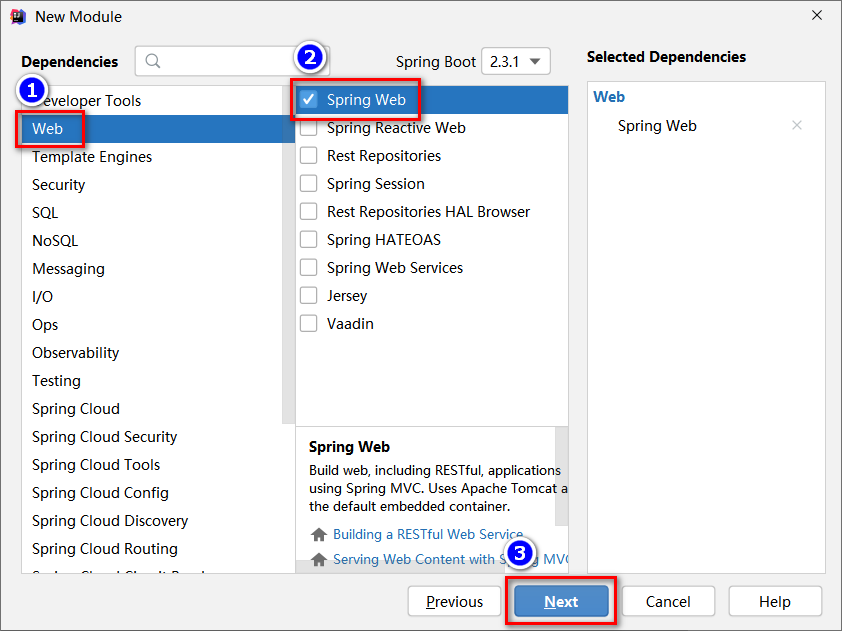Click the Spring Web entry in Selected Dependencies
The image size is (842, 631).
[x=657, y=126]
